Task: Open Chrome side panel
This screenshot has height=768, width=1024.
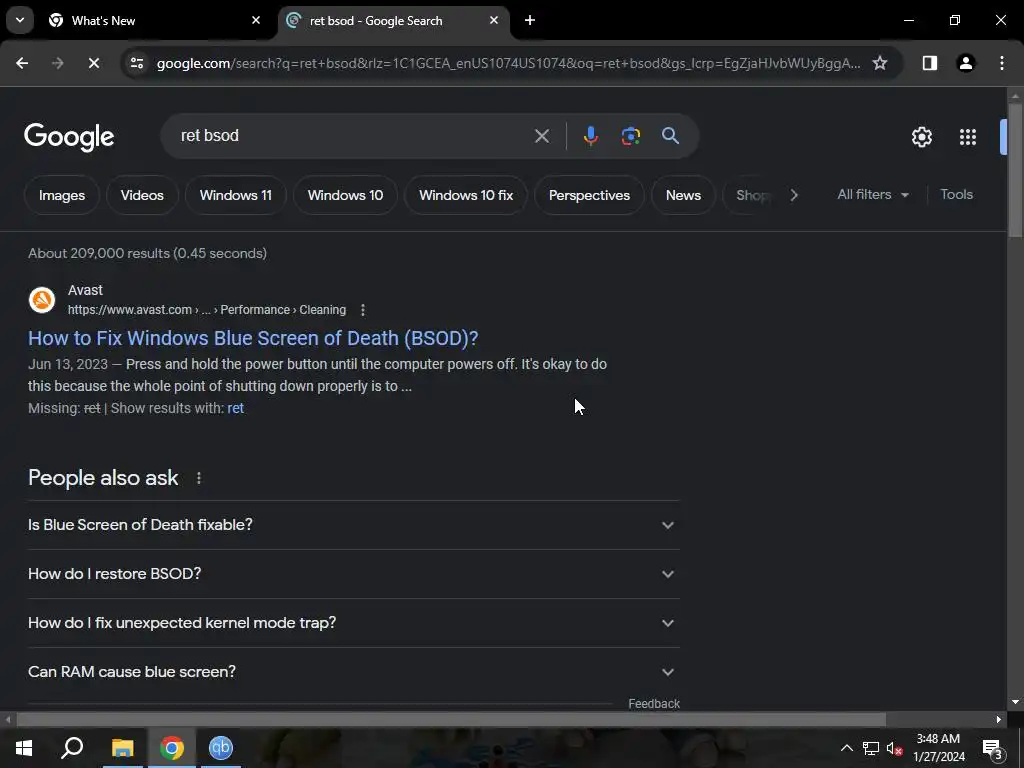Action: point(930,63)
